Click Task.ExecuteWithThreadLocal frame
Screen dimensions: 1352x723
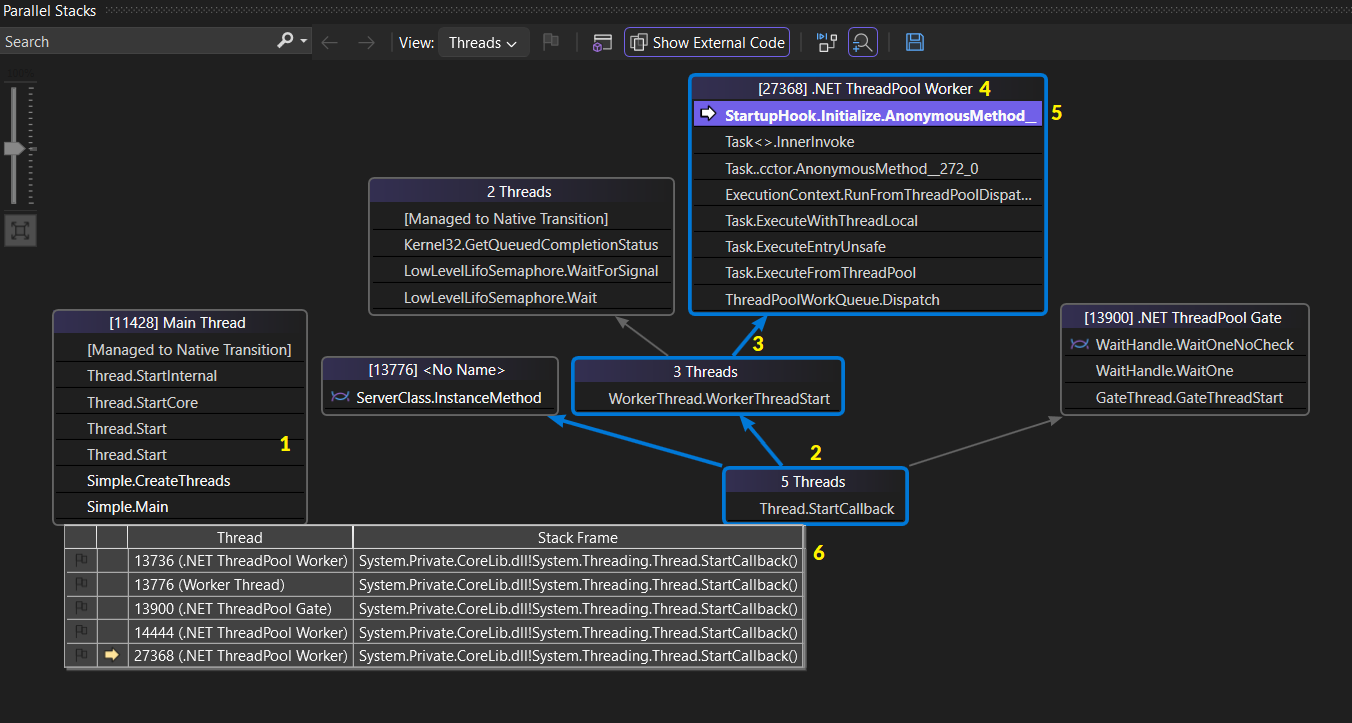point(822,221)
